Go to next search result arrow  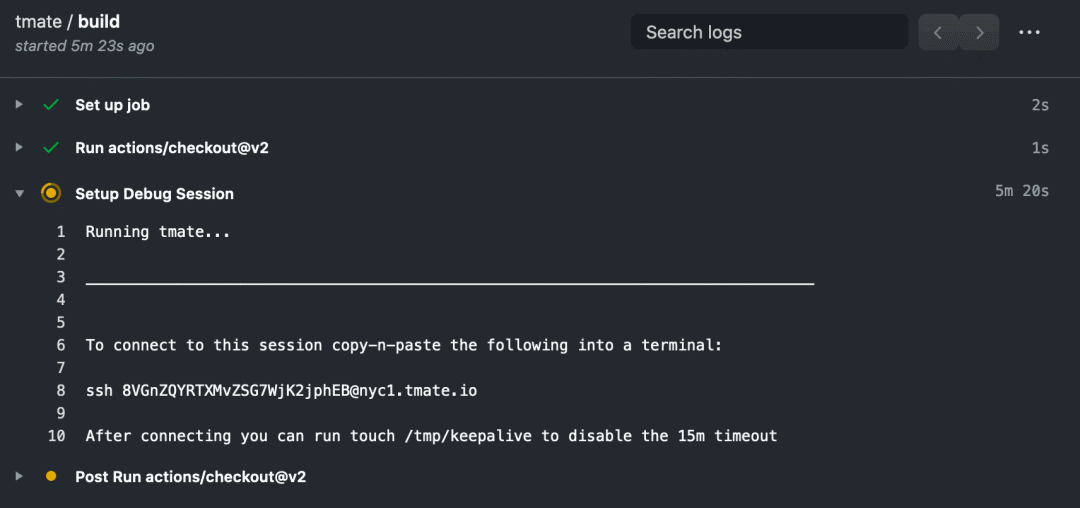pyautogui.click(x=979, y=32)
